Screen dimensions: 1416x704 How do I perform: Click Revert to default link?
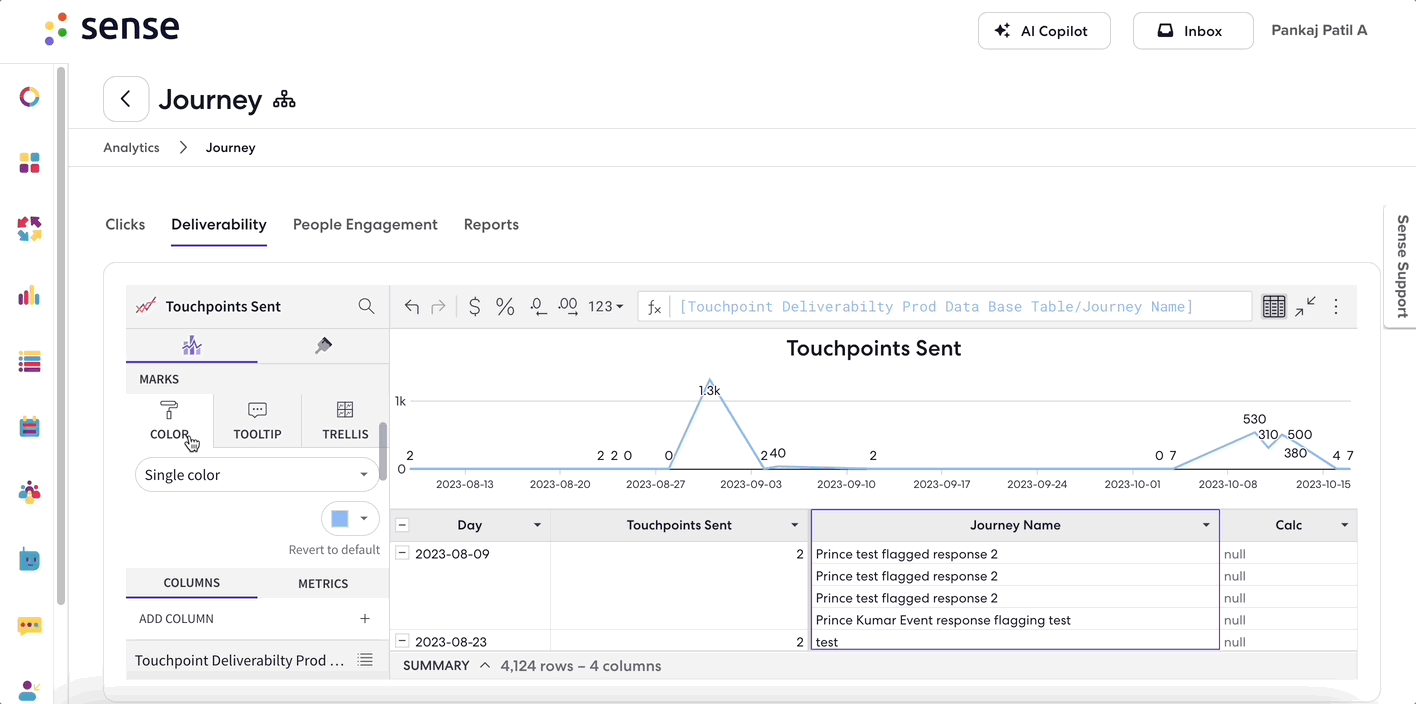pos(334,550)
